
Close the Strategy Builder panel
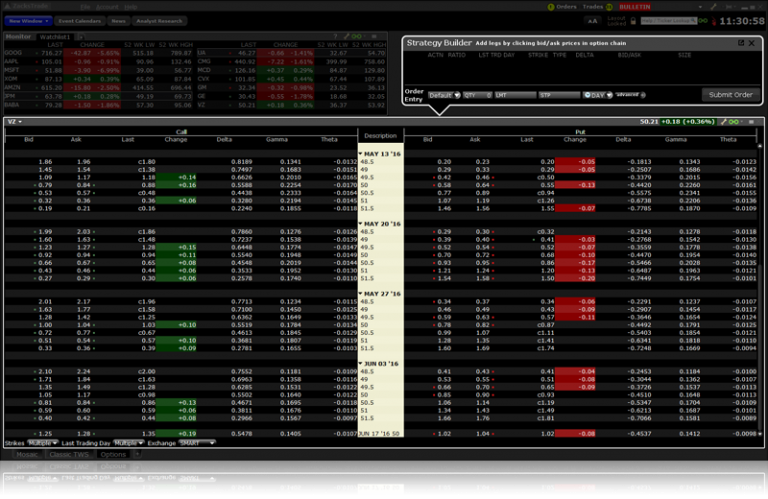752,43
